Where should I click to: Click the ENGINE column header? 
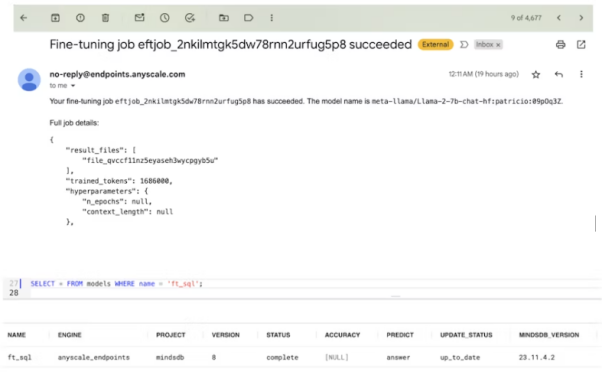pyautogui.click(x=69, y=335)
